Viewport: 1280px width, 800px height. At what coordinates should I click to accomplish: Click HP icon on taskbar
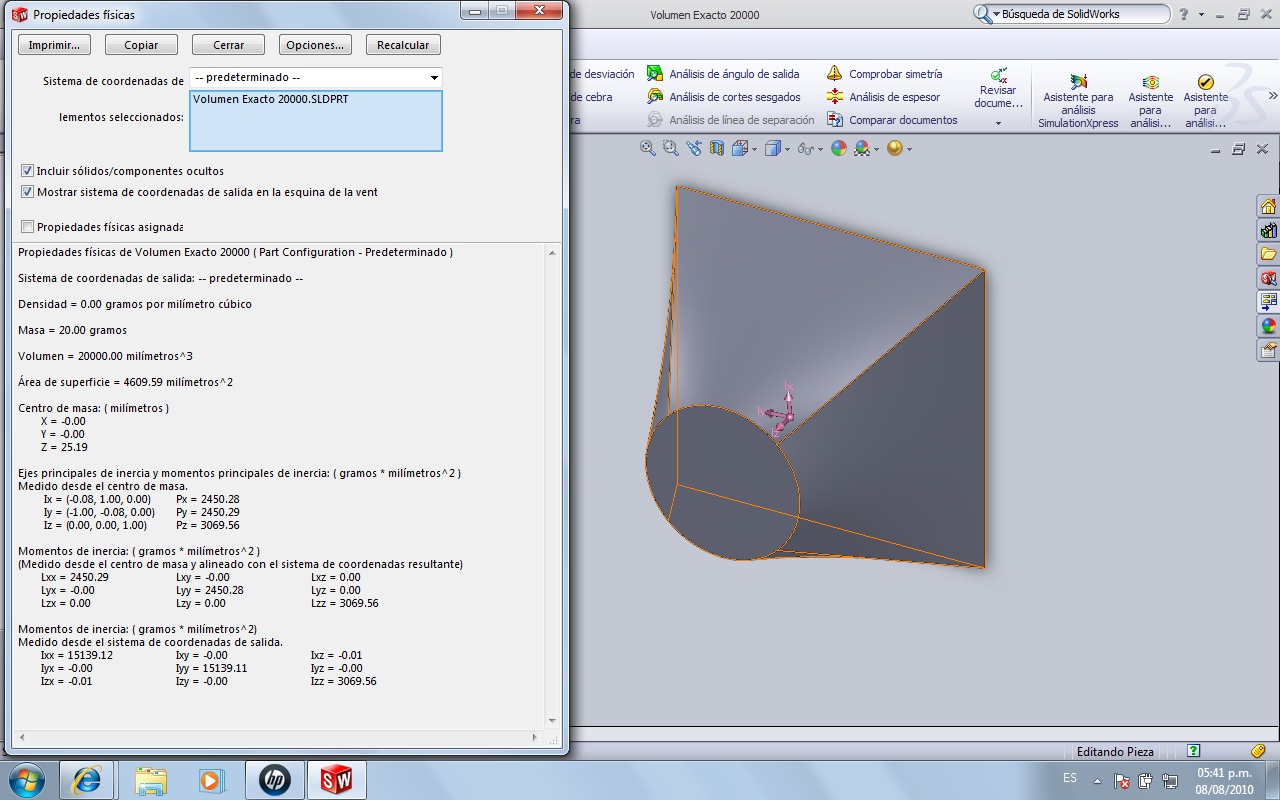274,780
